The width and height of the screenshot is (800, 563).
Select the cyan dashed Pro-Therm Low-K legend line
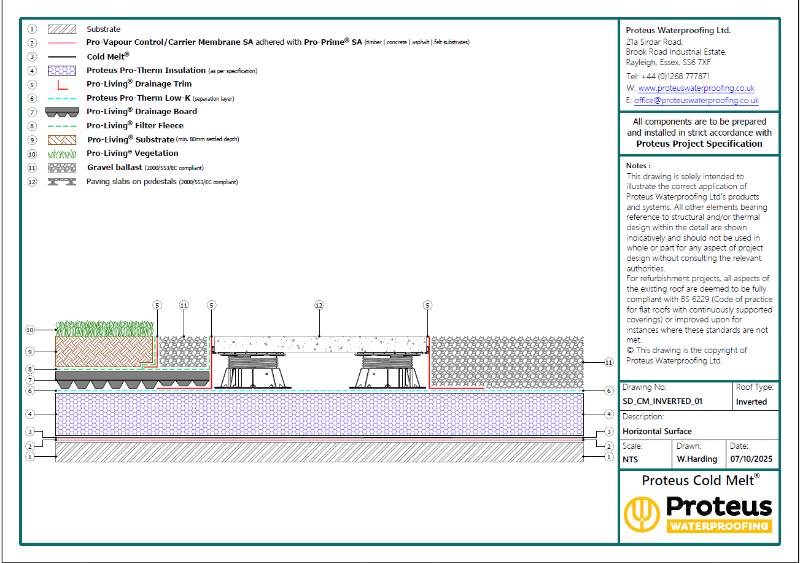(x=63, y=99)
